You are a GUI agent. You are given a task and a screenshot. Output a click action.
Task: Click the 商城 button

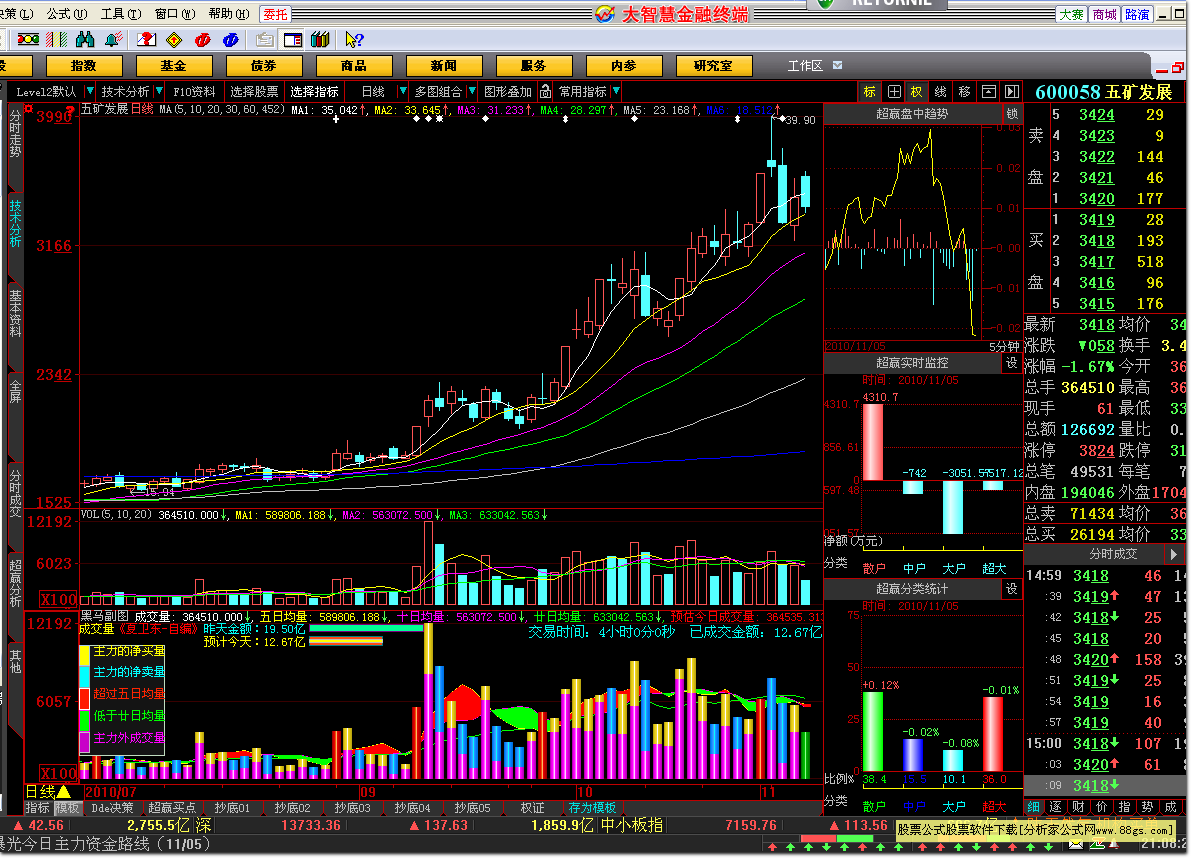[x=1105, y=14]
